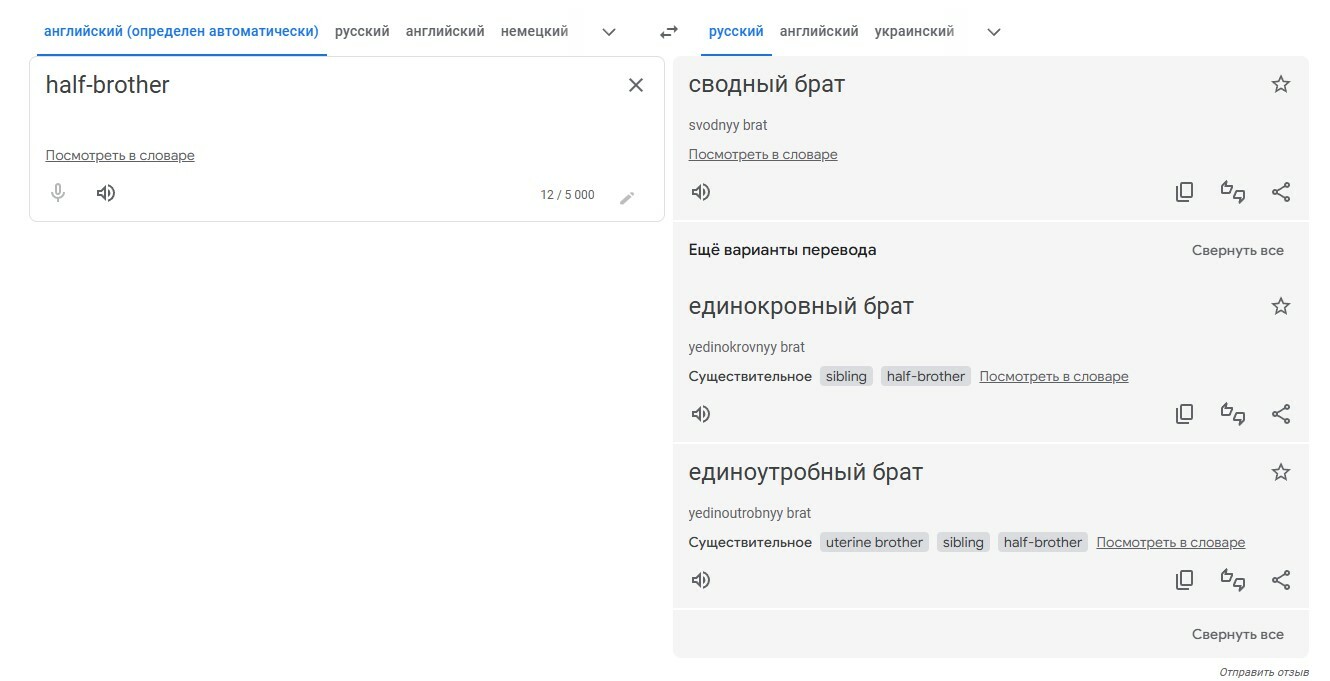1330x681 pixels.
Task: Expand the source language list chevron
Action: [609, 32]
